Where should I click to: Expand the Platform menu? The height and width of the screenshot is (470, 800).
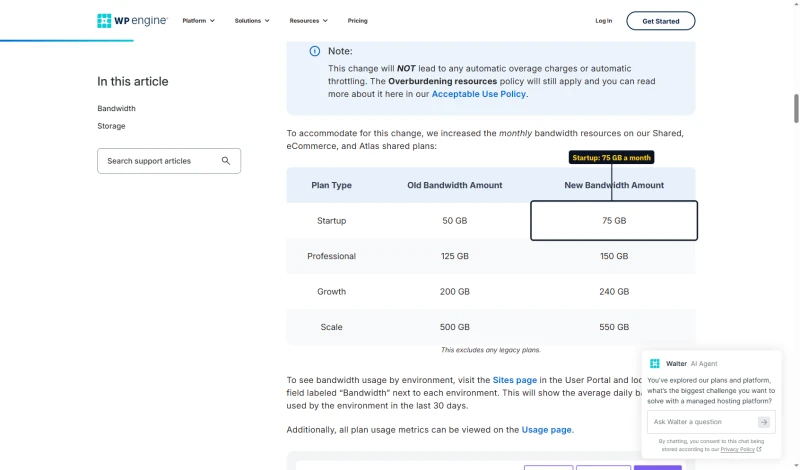click(198, 21)
